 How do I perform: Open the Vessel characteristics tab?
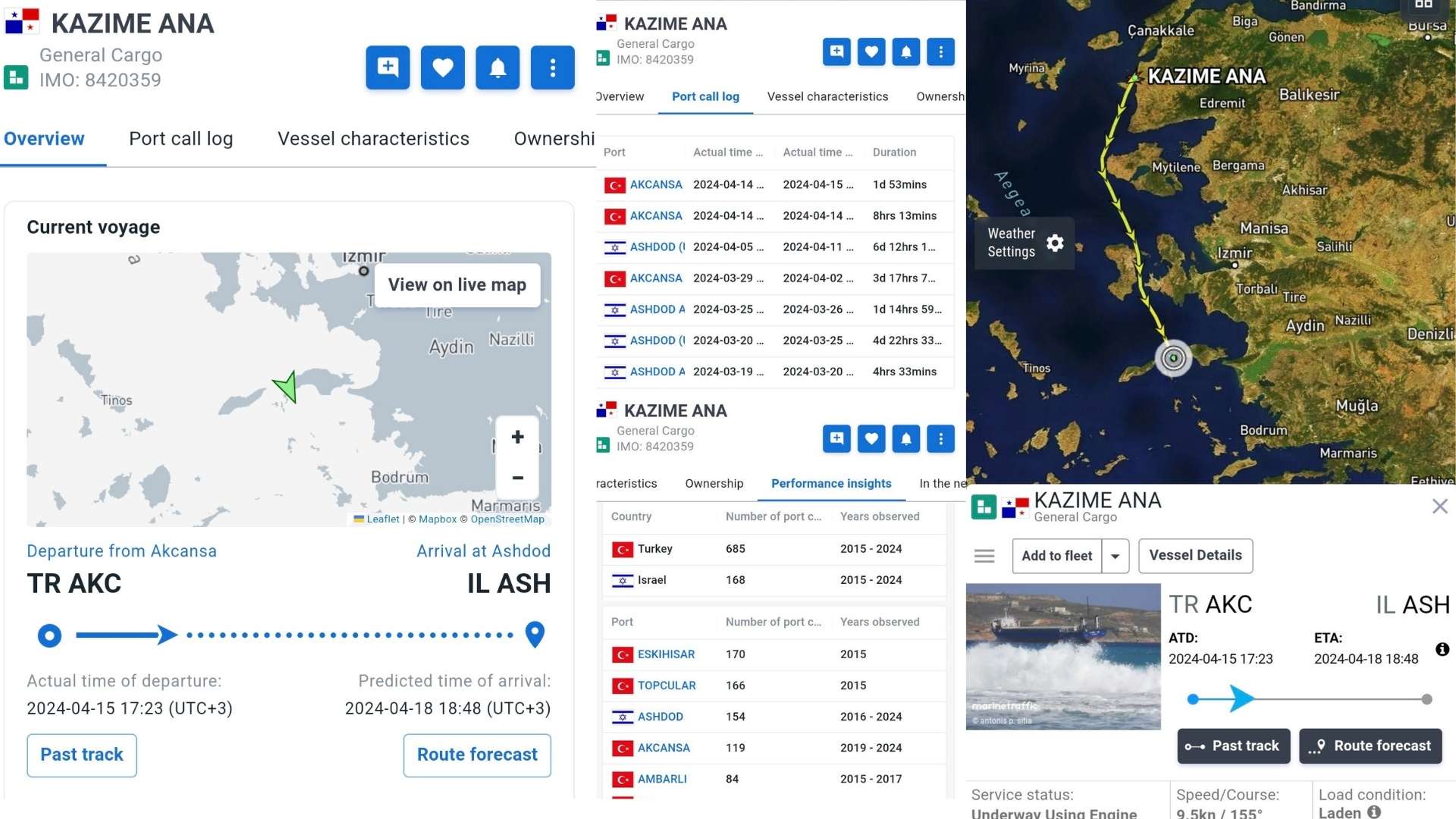[373, 139]
